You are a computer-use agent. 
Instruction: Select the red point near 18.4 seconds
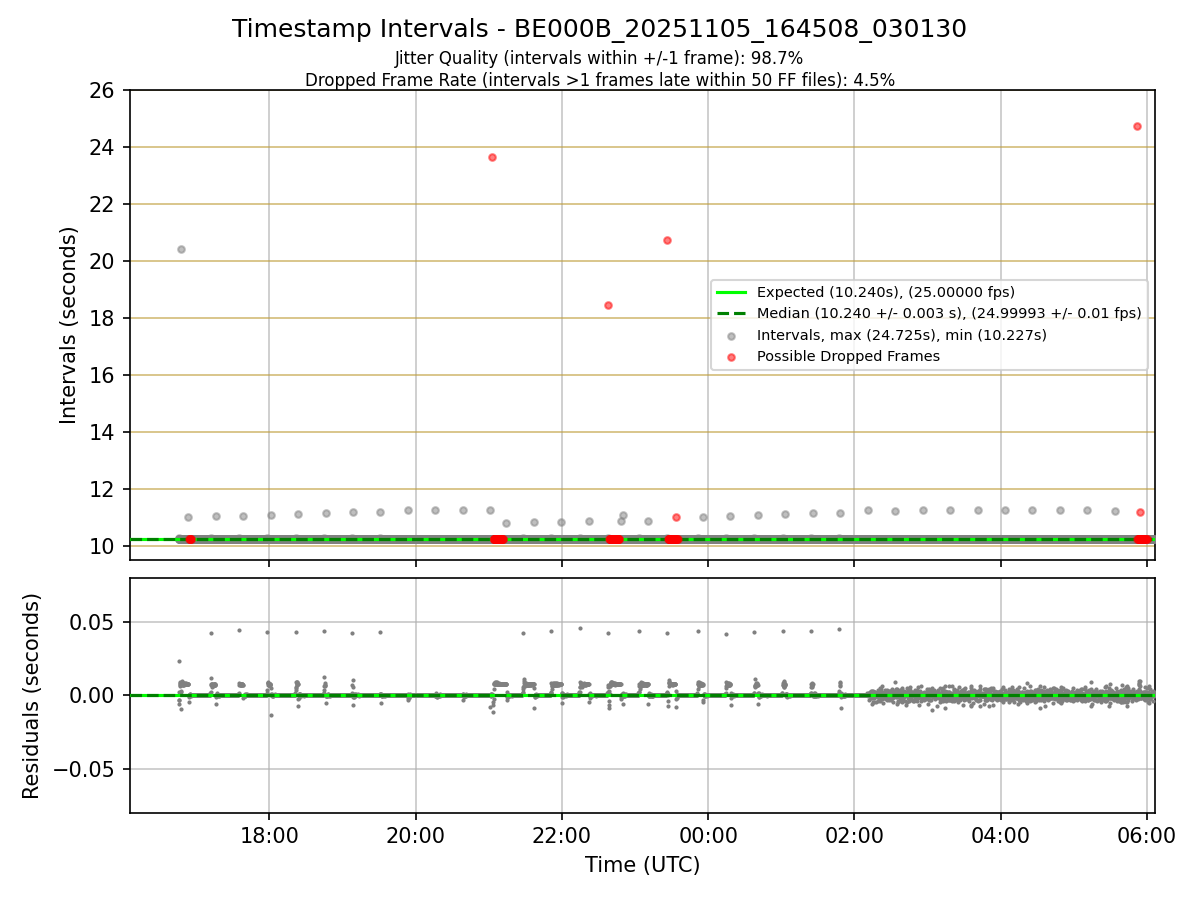608,305
